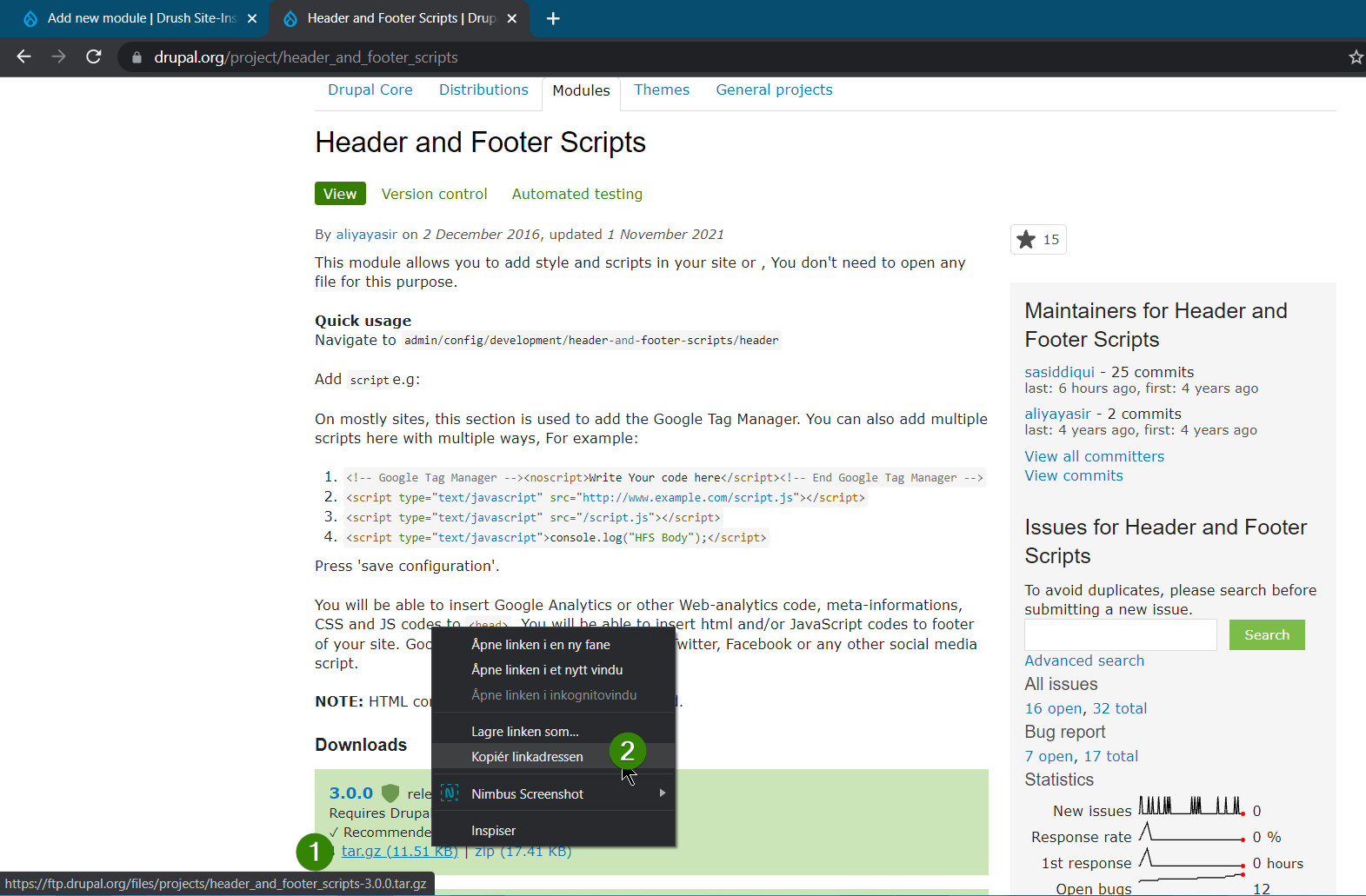Click the green Search button
The width and height of the screenshot is (1366, 896).
[x=1266, y=634]
